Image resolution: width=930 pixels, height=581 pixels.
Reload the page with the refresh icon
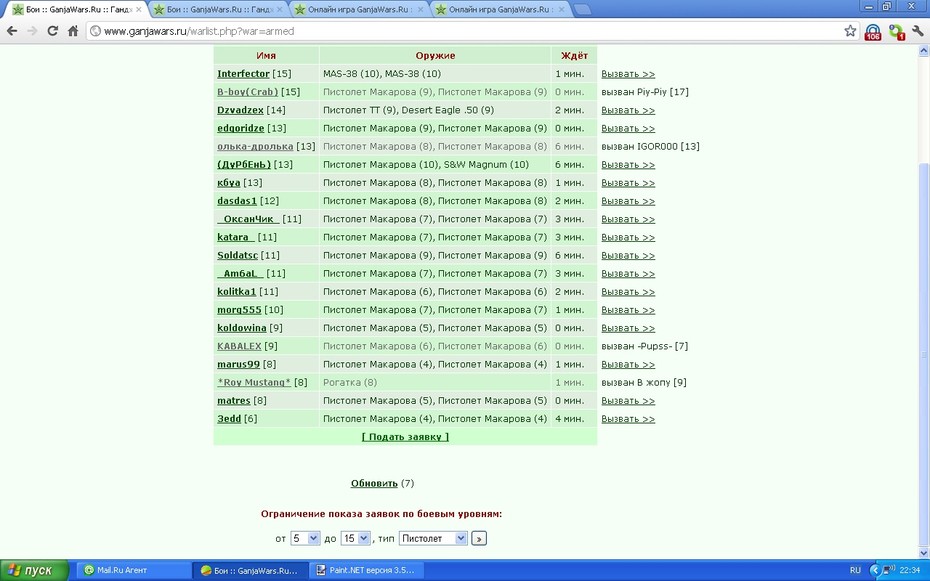52,31
